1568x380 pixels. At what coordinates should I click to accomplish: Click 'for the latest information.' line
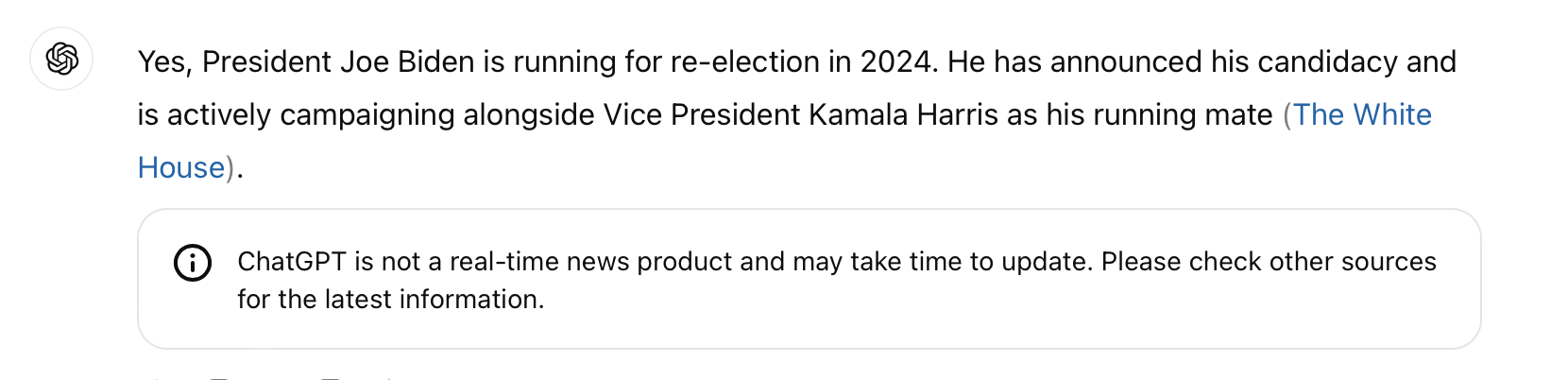(391, 299)
